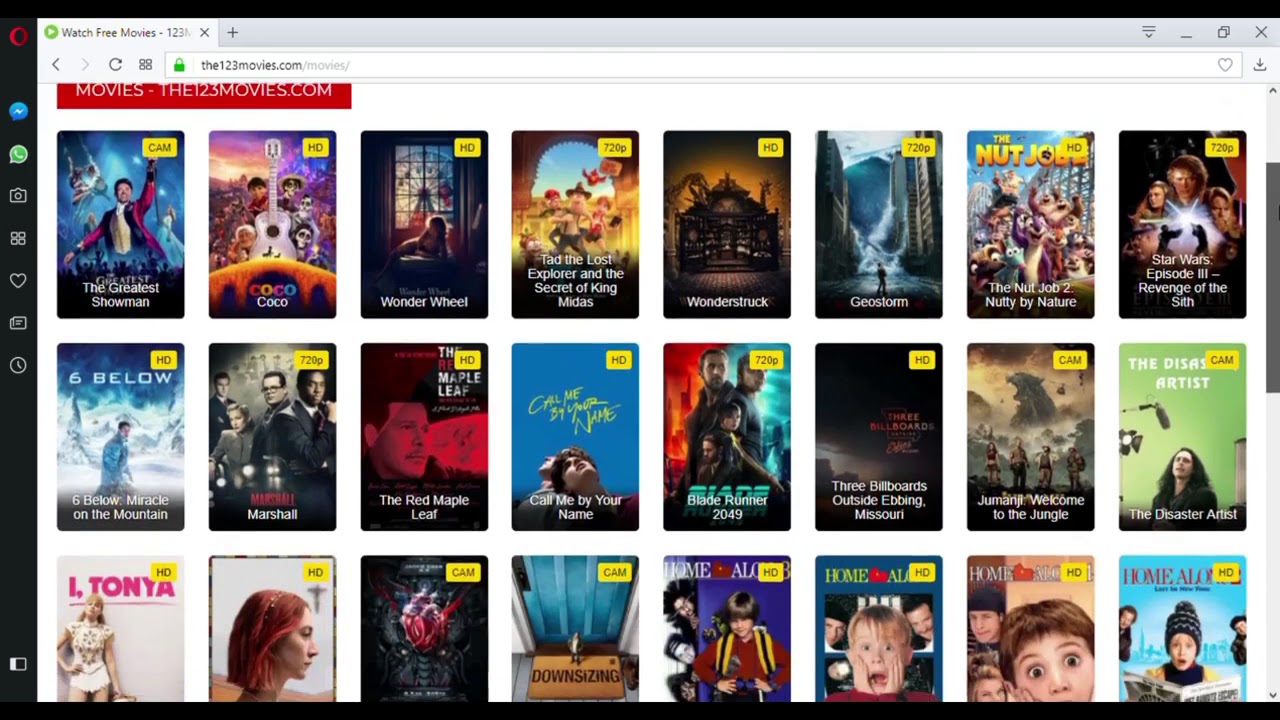Screen dimensions: 1280x720
Task: Click the Wonderstruck title text
Action: (x=727, y=302)
